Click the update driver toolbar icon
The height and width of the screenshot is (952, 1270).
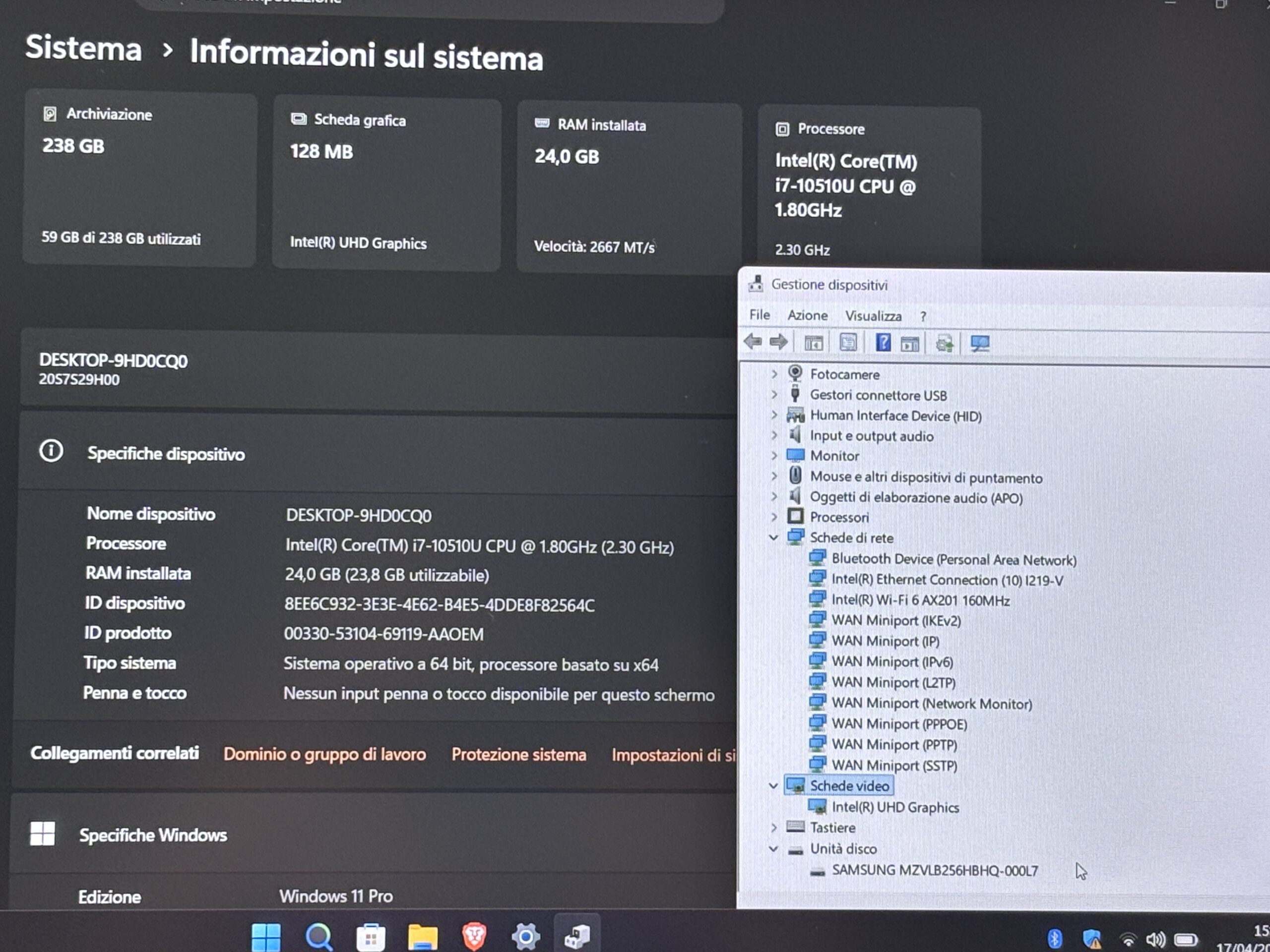945,344
